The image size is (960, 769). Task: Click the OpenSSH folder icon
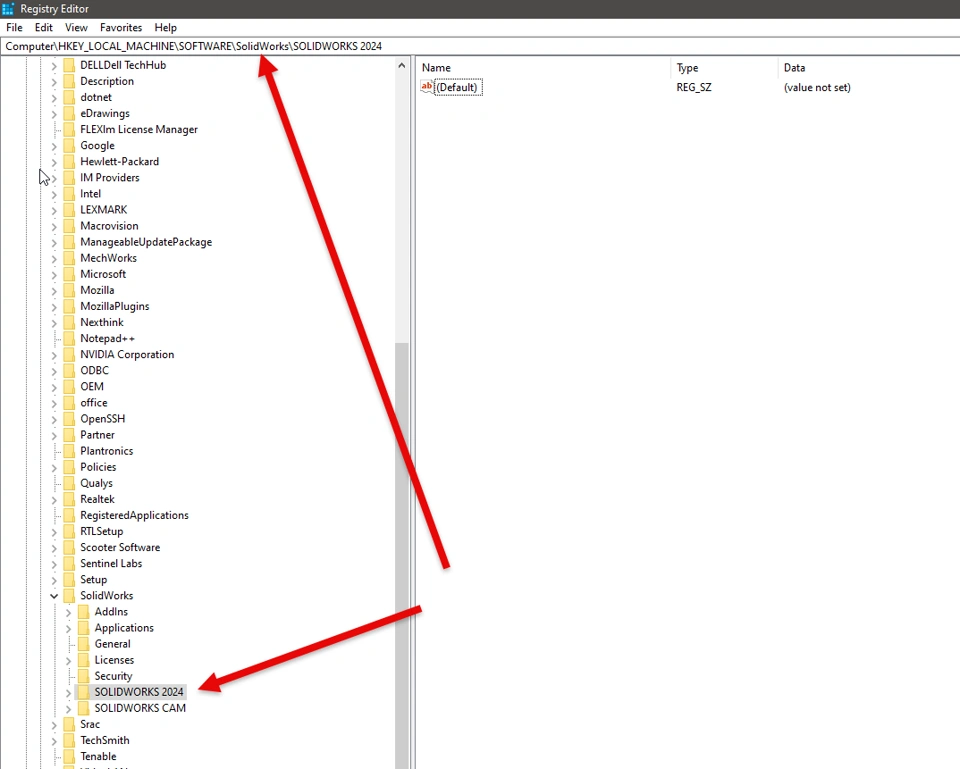click(x=69, y=419)
